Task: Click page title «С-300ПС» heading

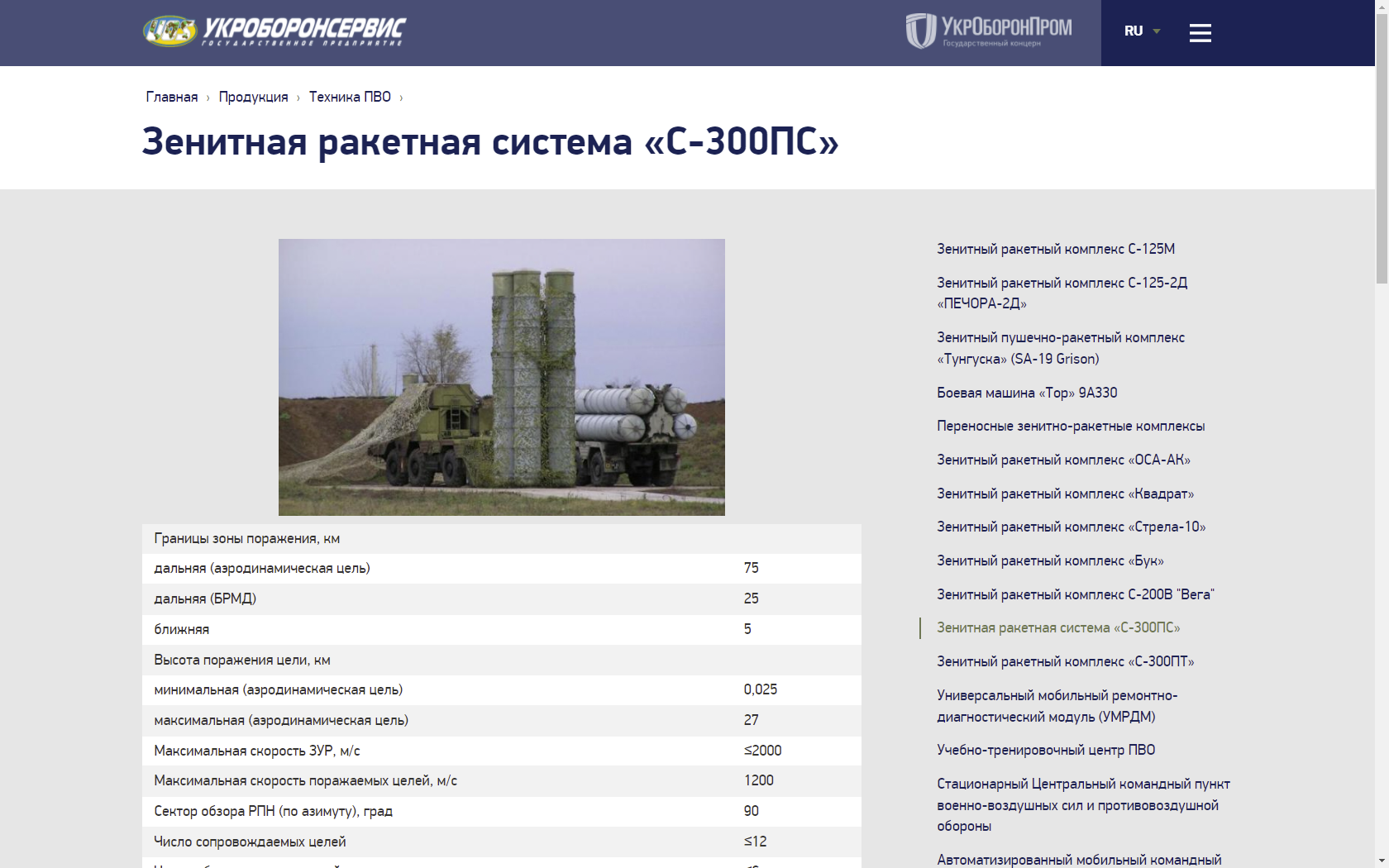Action: [490, 141]
